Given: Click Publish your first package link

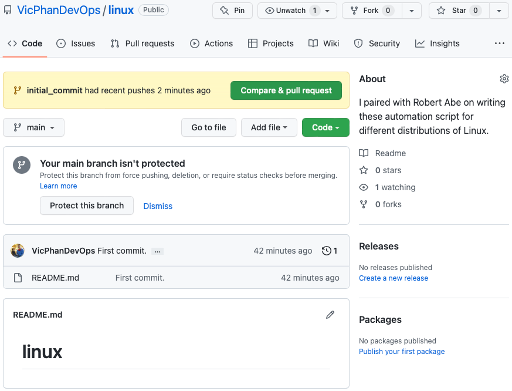Looking at the screenshot, I should coord(402,352).
